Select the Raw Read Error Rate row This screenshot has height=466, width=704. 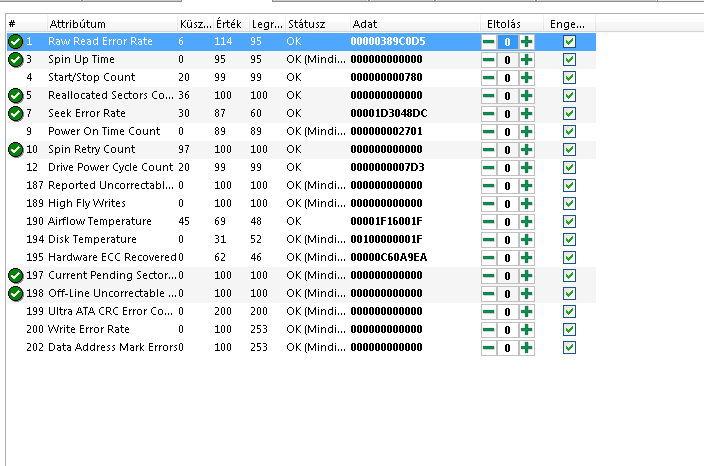(x=301, y=42)
